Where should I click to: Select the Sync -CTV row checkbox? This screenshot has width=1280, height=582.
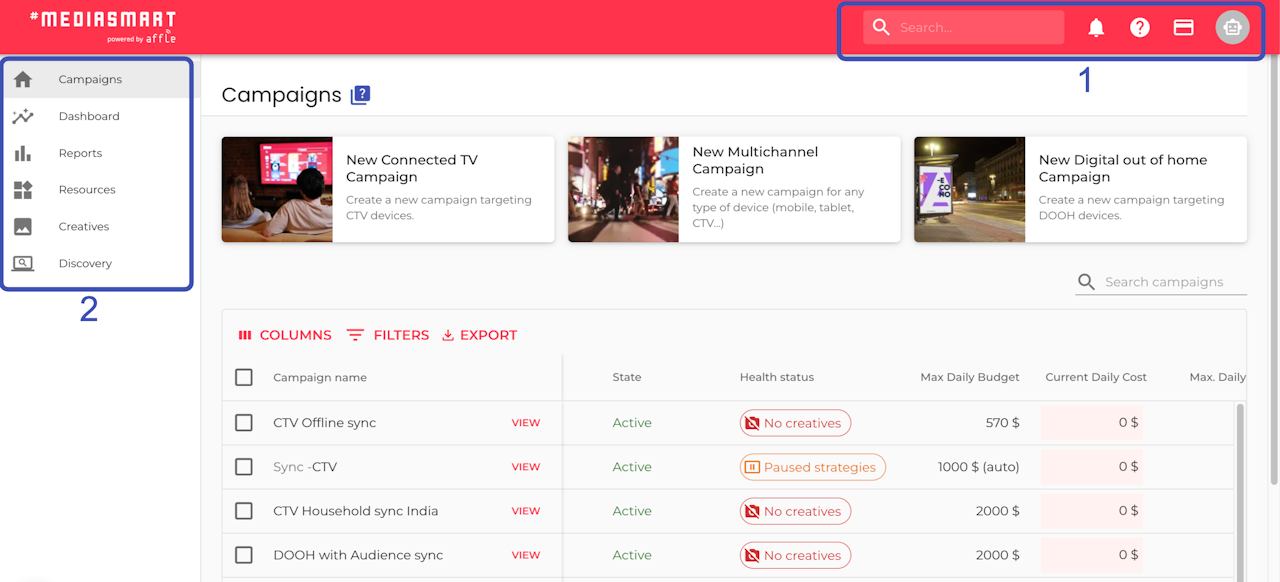click(244, 467)
